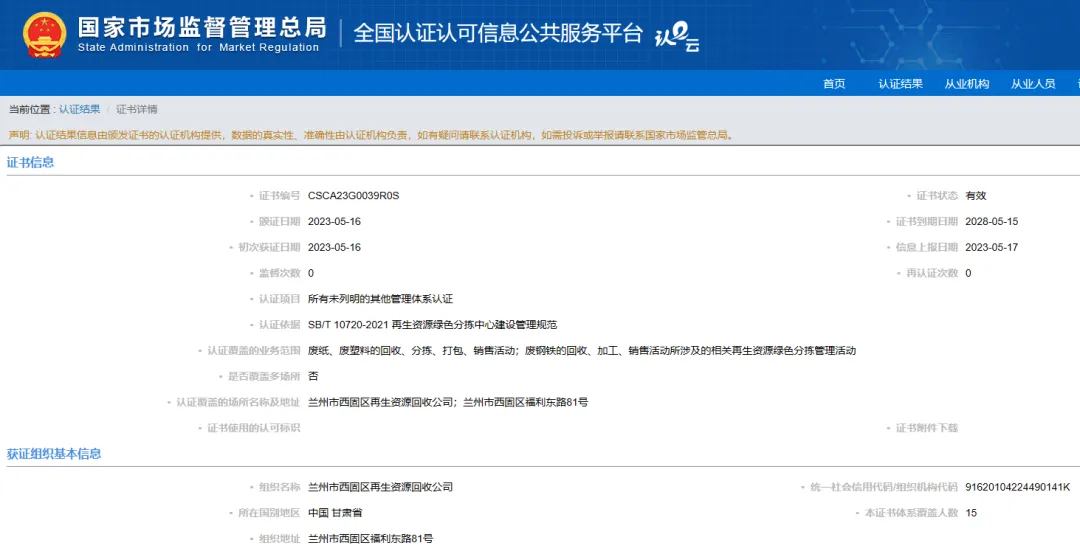The image size is (1080, 554).
Task: Open the 首页 navigation tab
Action: (834, 83)
